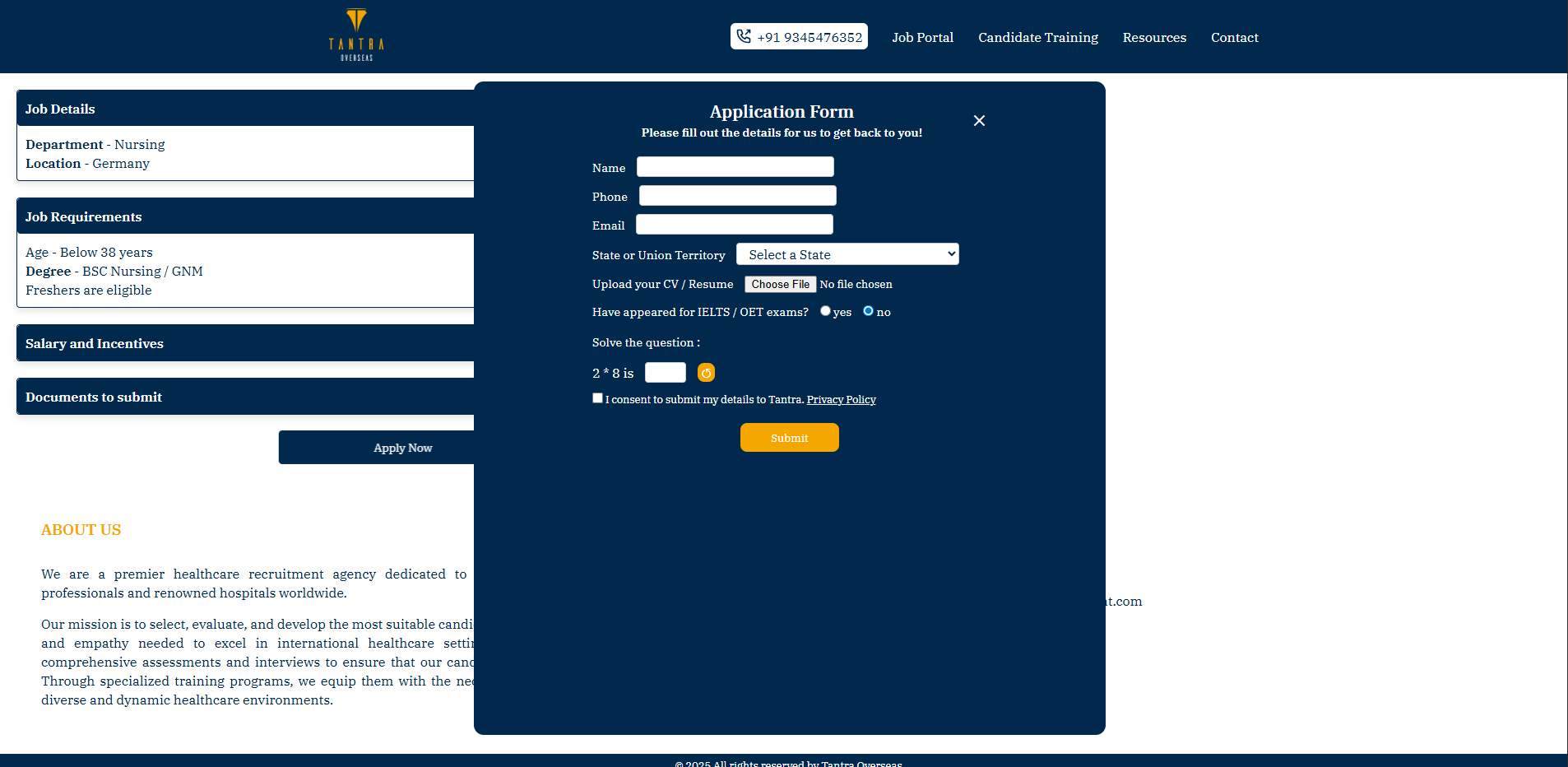Click the phone call icon in header
Screen dimensions: 1568x767
tap(744, 36)
